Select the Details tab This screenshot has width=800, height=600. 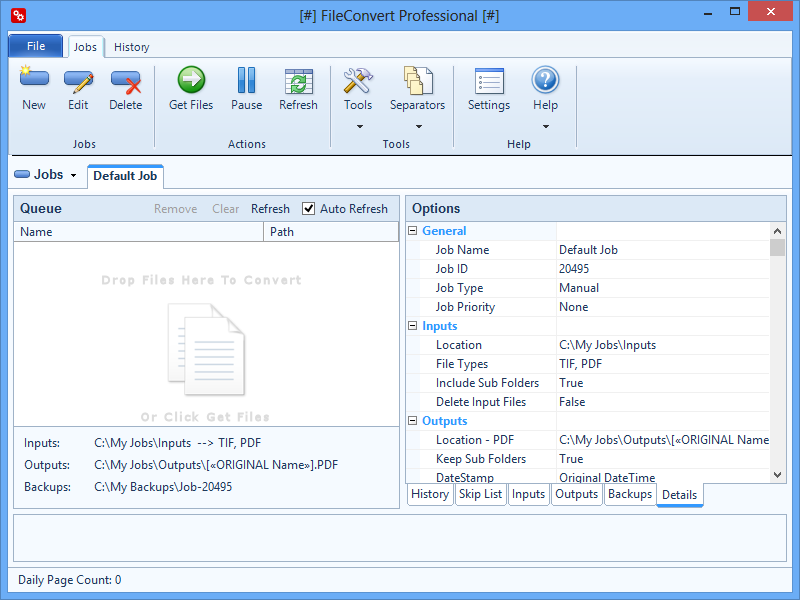coord(680,495)
